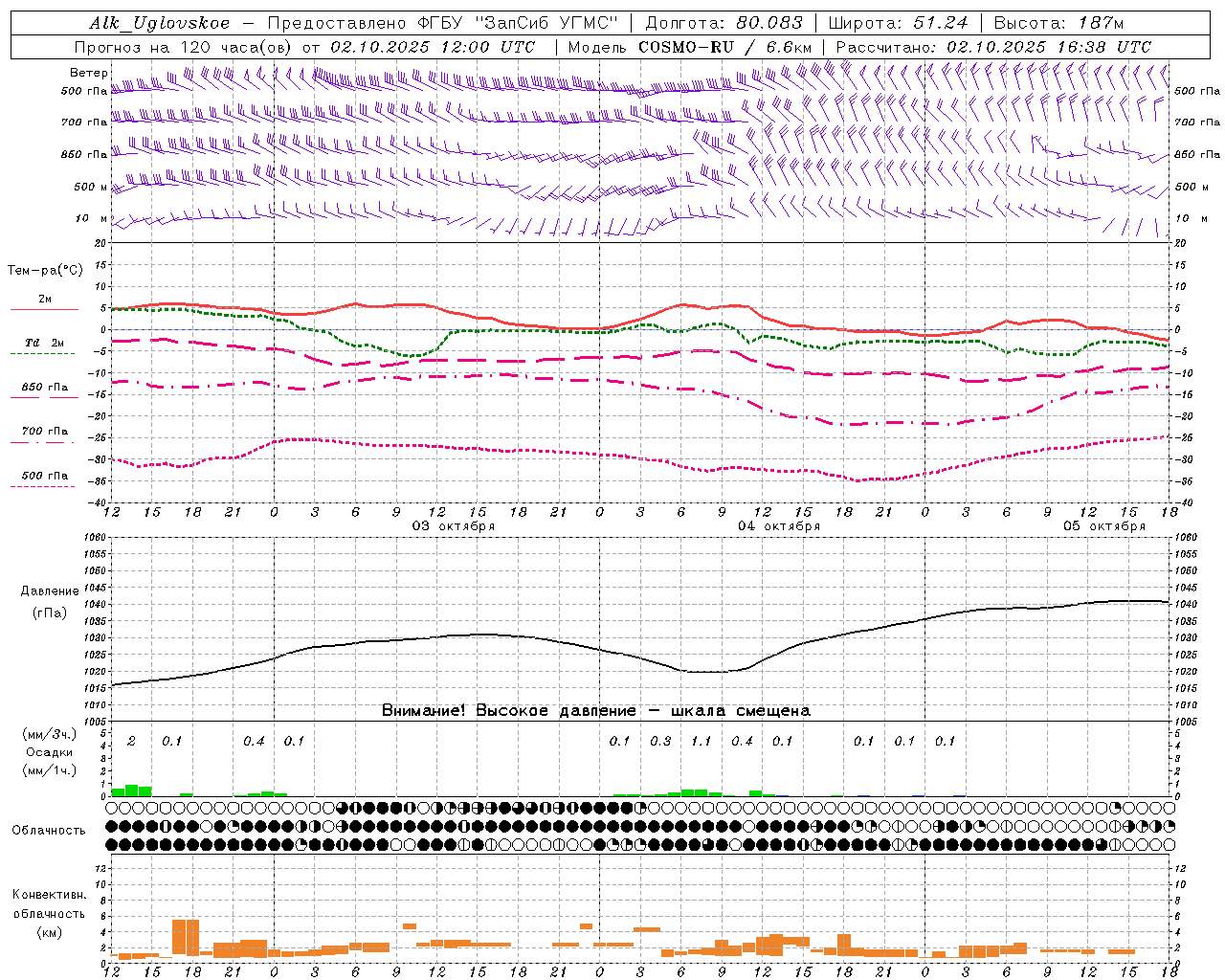
Task: Select the Высота: 187м elevation text
Action: pyautogui.click(x=1058, y=23)
